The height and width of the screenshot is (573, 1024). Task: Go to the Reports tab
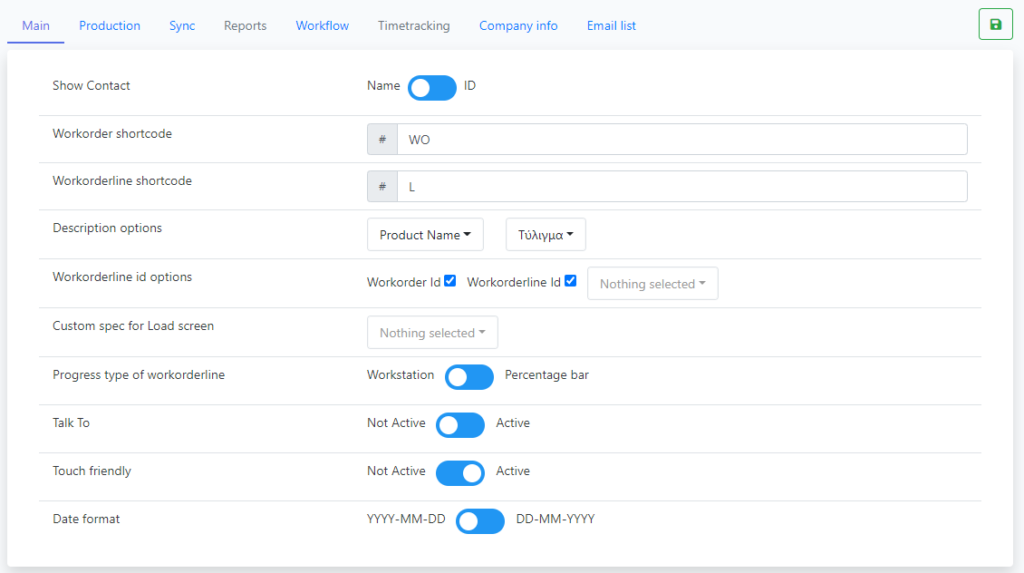click(245, 25)
